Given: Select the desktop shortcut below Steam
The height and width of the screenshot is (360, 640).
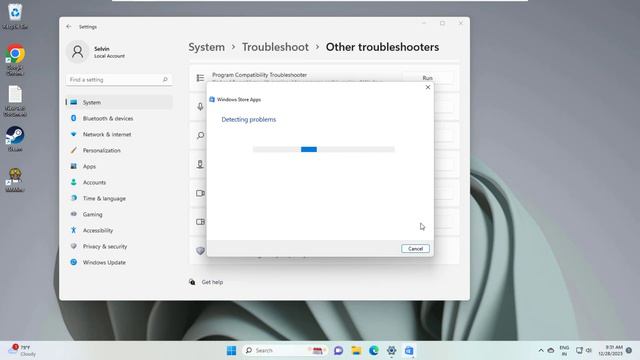Looking at the screenshot, I should [15, 179].
